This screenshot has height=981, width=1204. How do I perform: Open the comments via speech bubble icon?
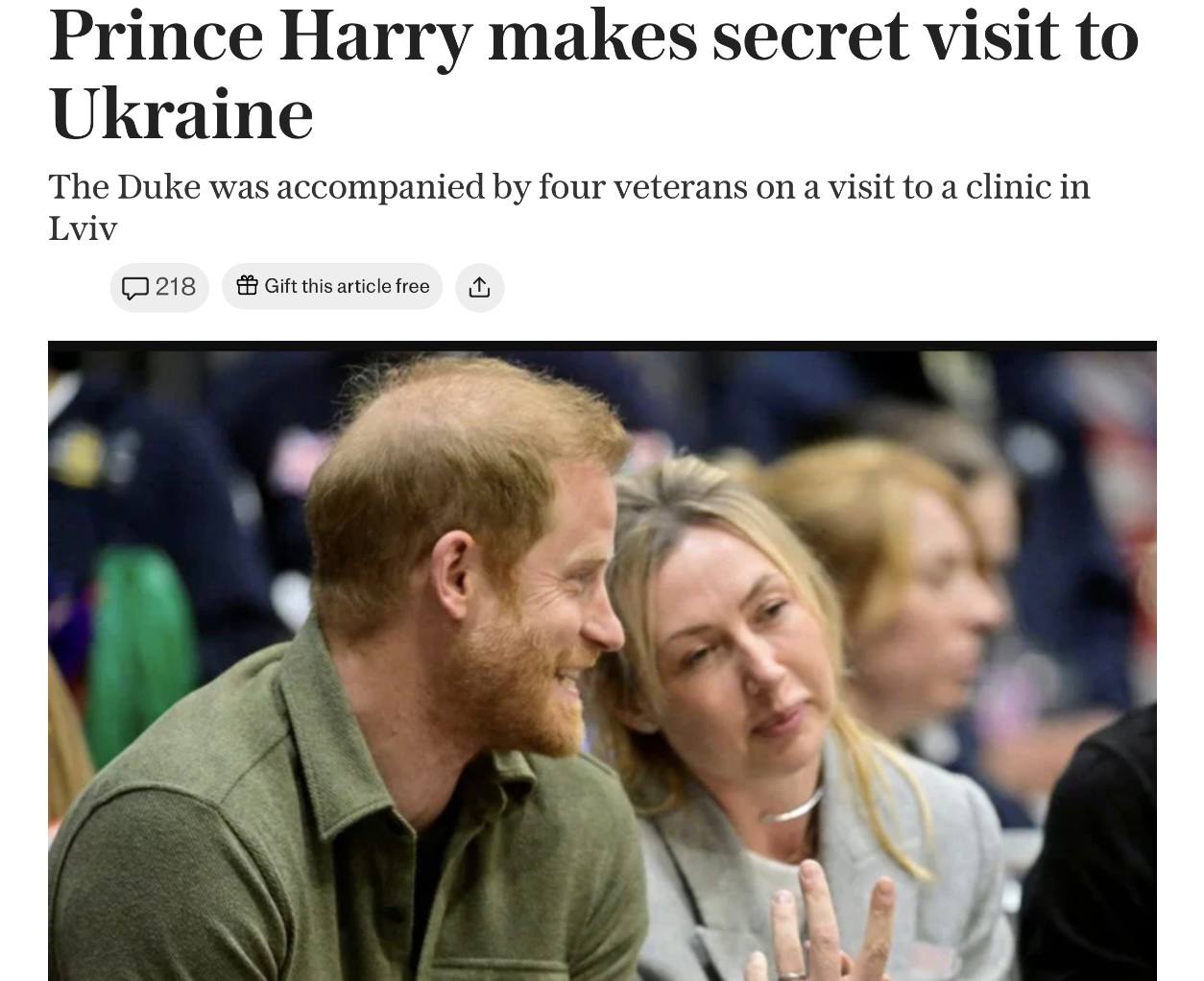coord(135,287)
